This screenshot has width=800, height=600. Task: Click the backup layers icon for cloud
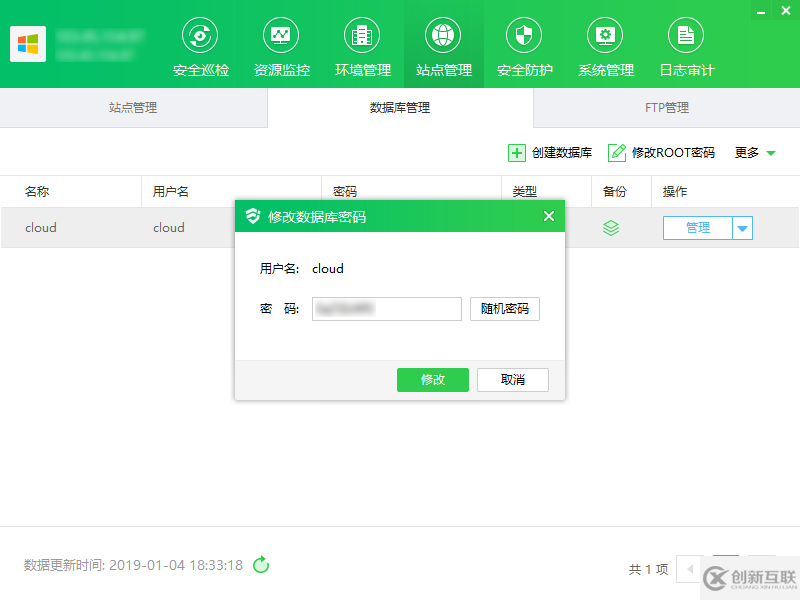[611, 228]
